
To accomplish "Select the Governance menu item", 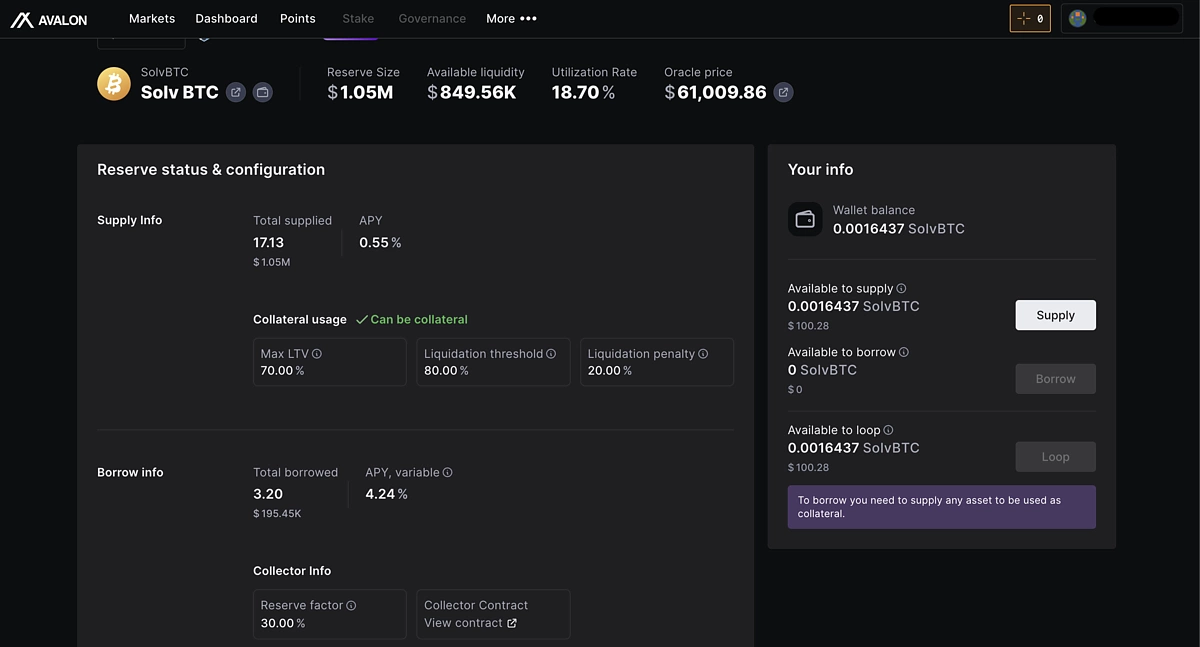I will (432, 19).
